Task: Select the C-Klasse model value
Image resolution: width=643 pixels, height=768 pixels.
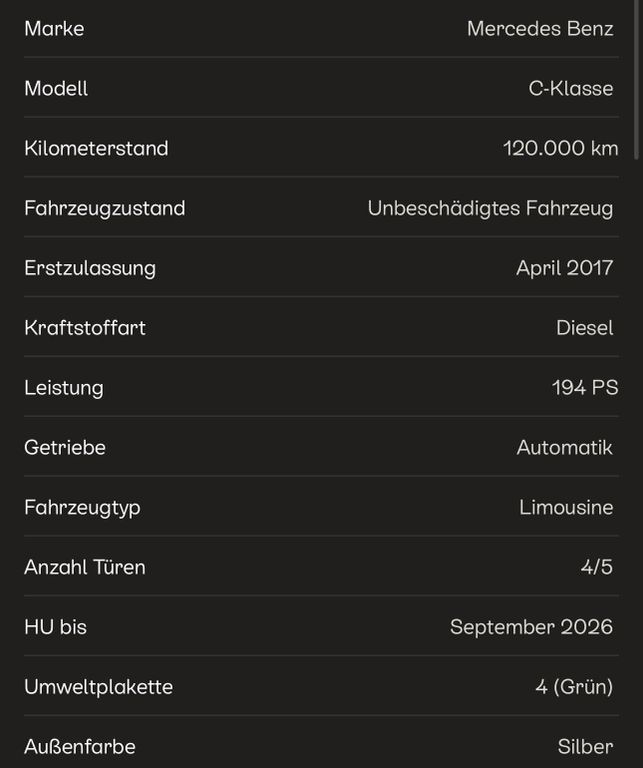Action: [570, 89]
